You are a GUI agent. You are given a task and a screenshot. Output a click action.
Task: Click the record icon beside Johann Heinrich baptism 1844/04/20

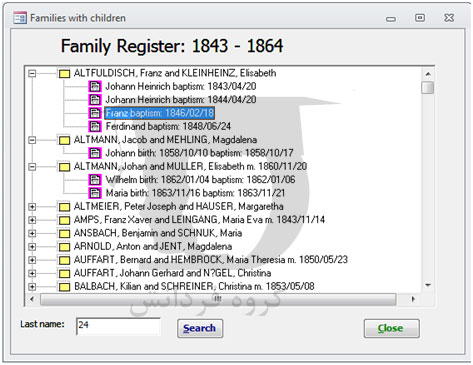tap(95, 100)
